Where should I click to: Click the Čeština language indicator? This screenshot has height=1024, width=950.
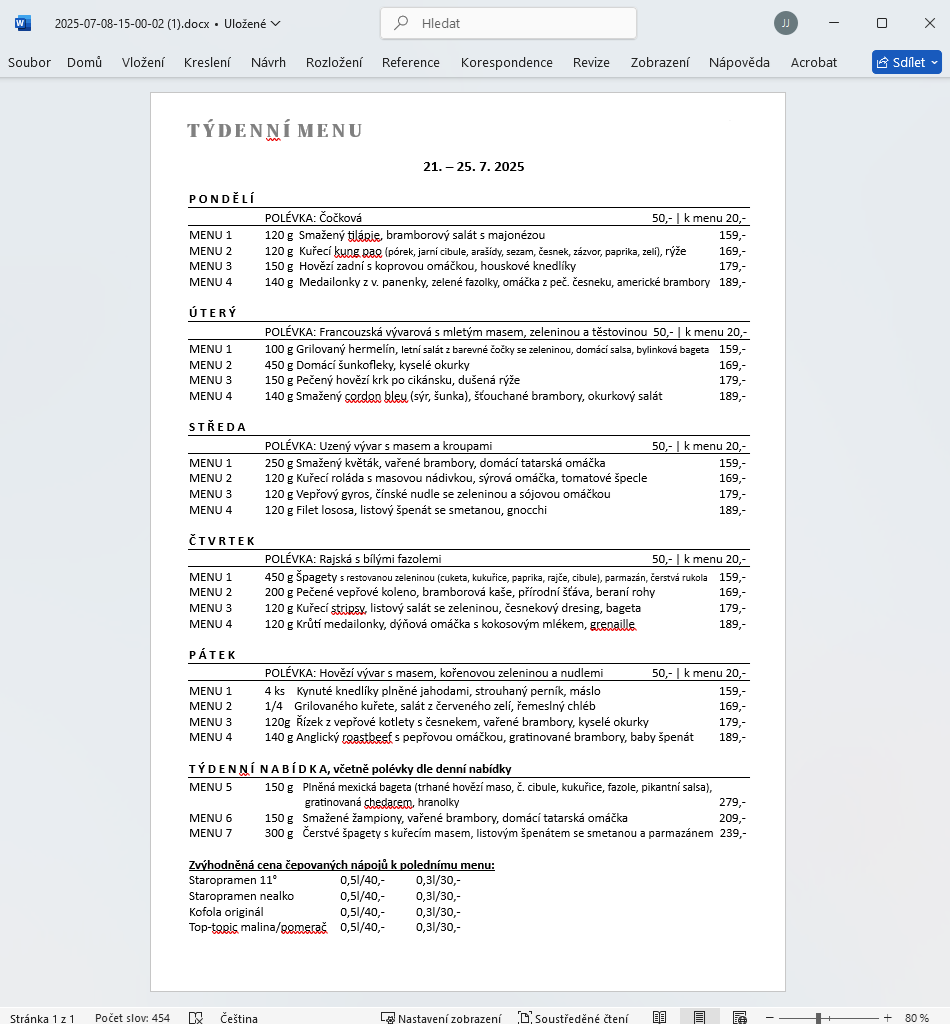tap(239, 1018)
